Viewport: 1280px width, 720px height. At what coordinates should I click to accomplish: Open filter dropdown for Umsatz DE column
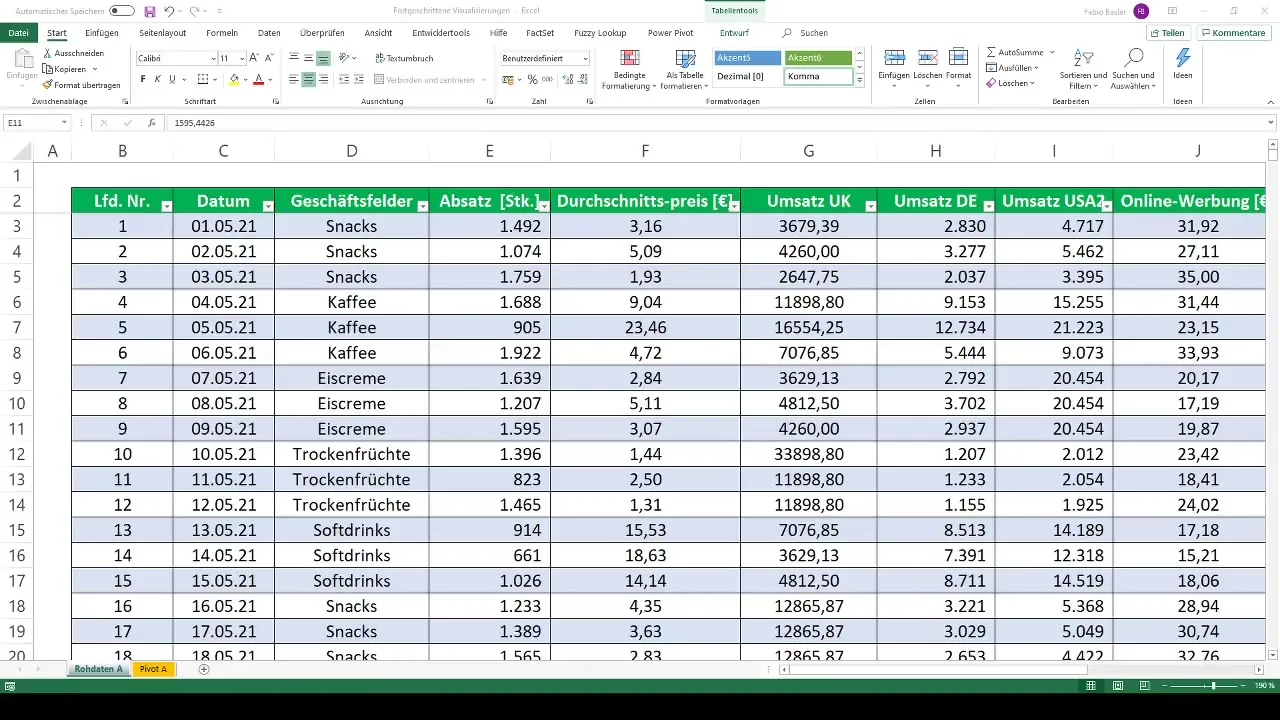click(988, 204)
